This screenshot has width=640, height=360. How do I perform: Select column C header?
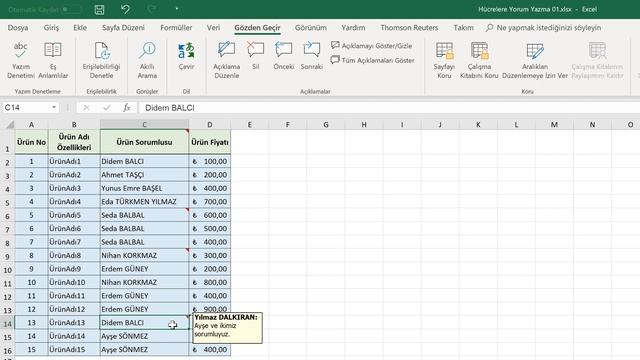144,124
